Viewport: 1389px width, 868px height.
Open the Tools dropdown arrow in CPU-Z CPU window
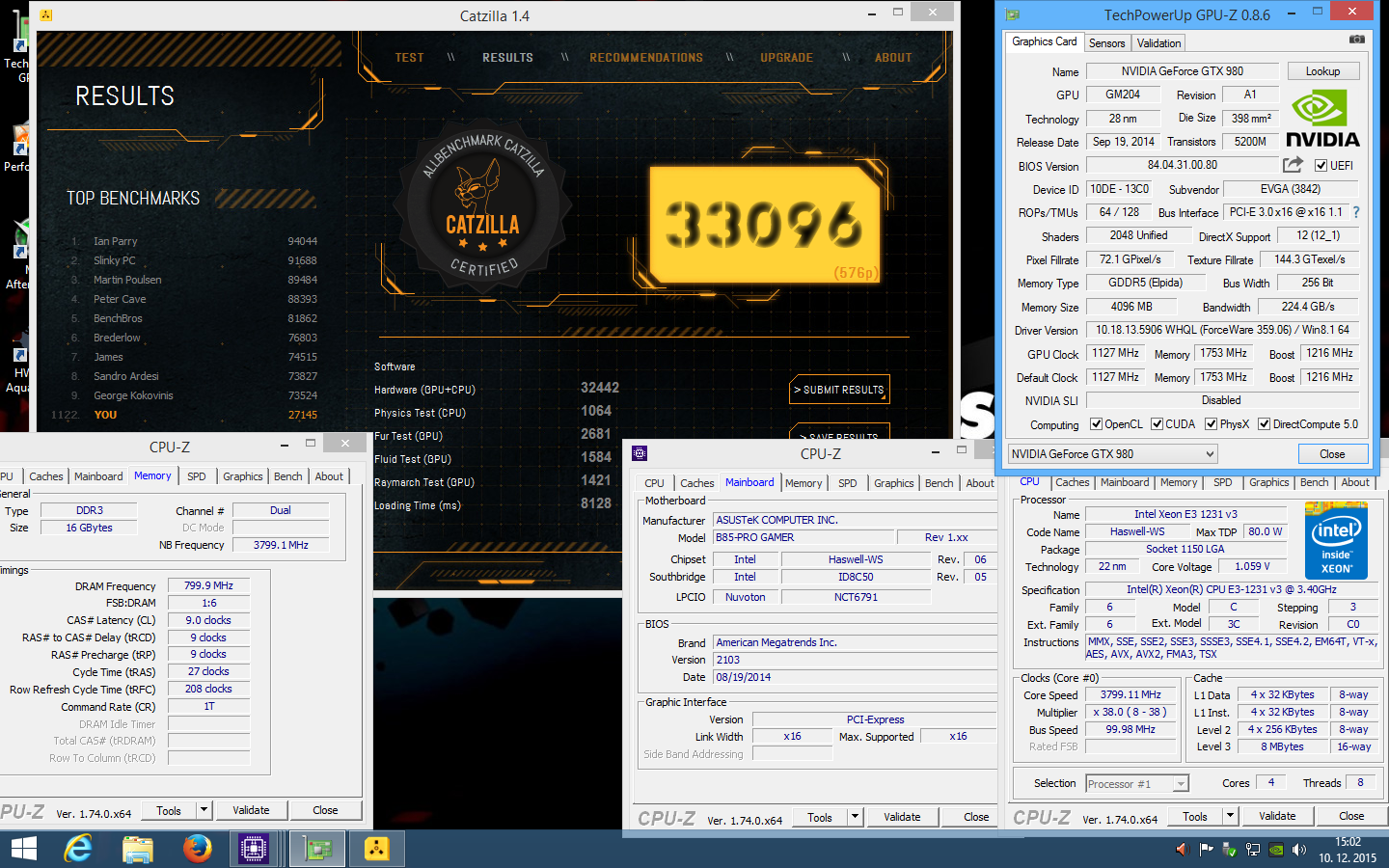click(x=1230, y=816)
